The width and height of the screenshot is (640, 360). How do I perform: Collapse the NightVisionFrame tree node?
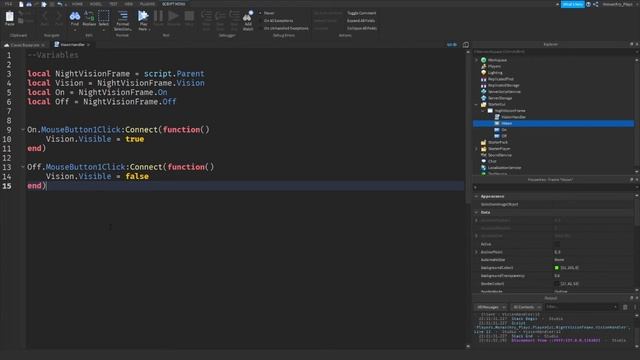483,111
